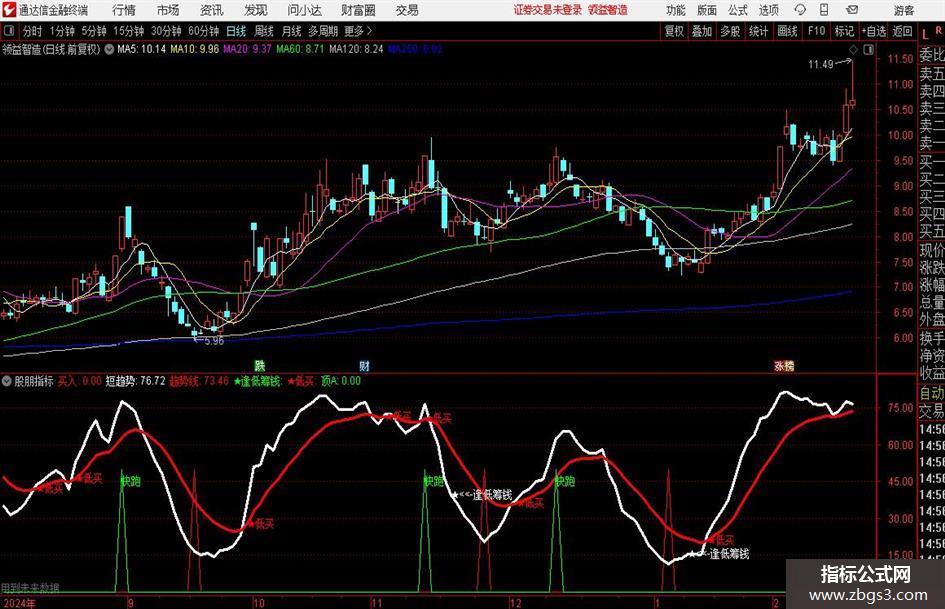The width and height of the screenshot is (945, 609).
Task: Switch to 5分钟 period
Action: (x=94, y=31)
